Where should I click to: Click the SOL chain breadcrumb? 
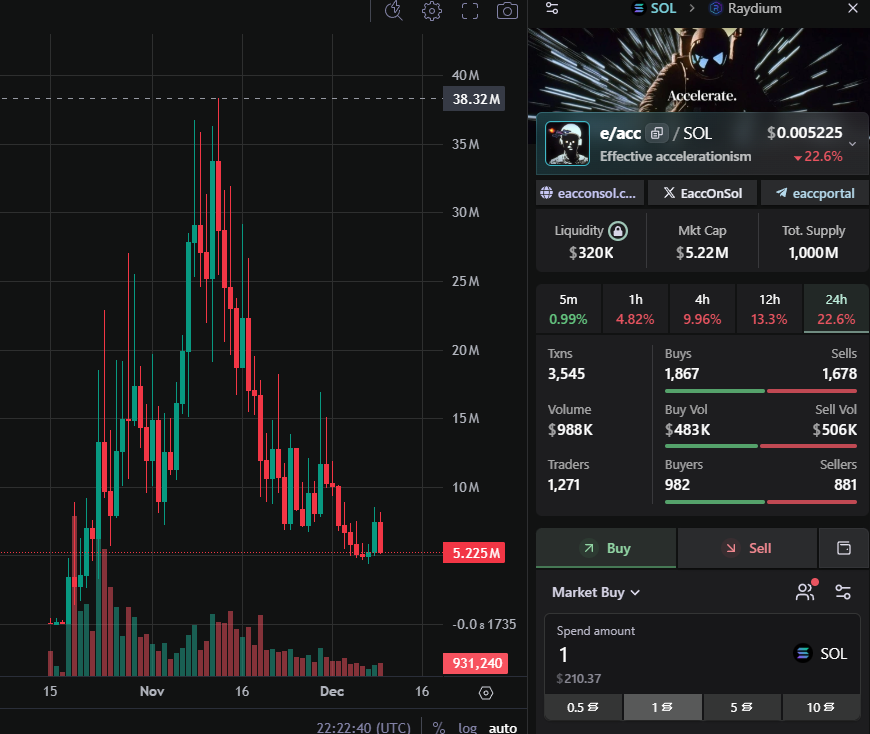tap(655, 8)
